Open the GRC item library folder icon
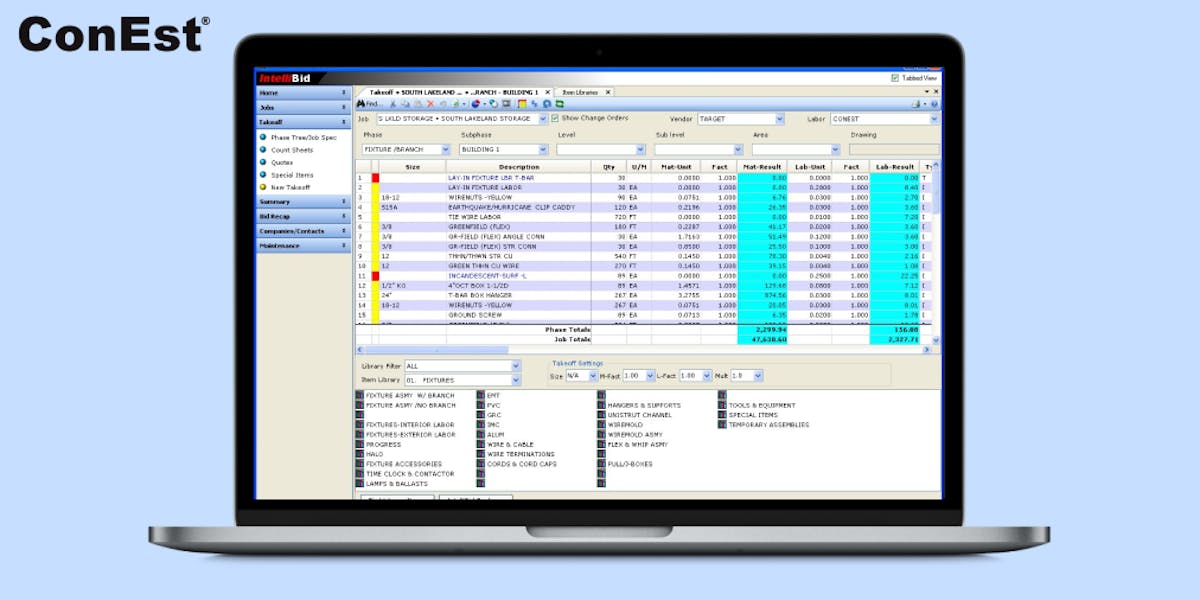Image resolution: width=1200 pixels, height=600 pixels. pyautogui.click(x=481, y=415)
